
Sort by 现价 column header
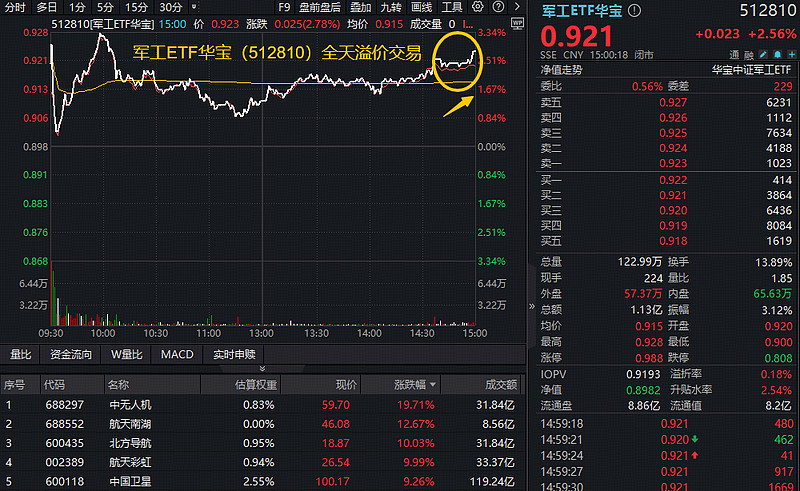(346, 385)
